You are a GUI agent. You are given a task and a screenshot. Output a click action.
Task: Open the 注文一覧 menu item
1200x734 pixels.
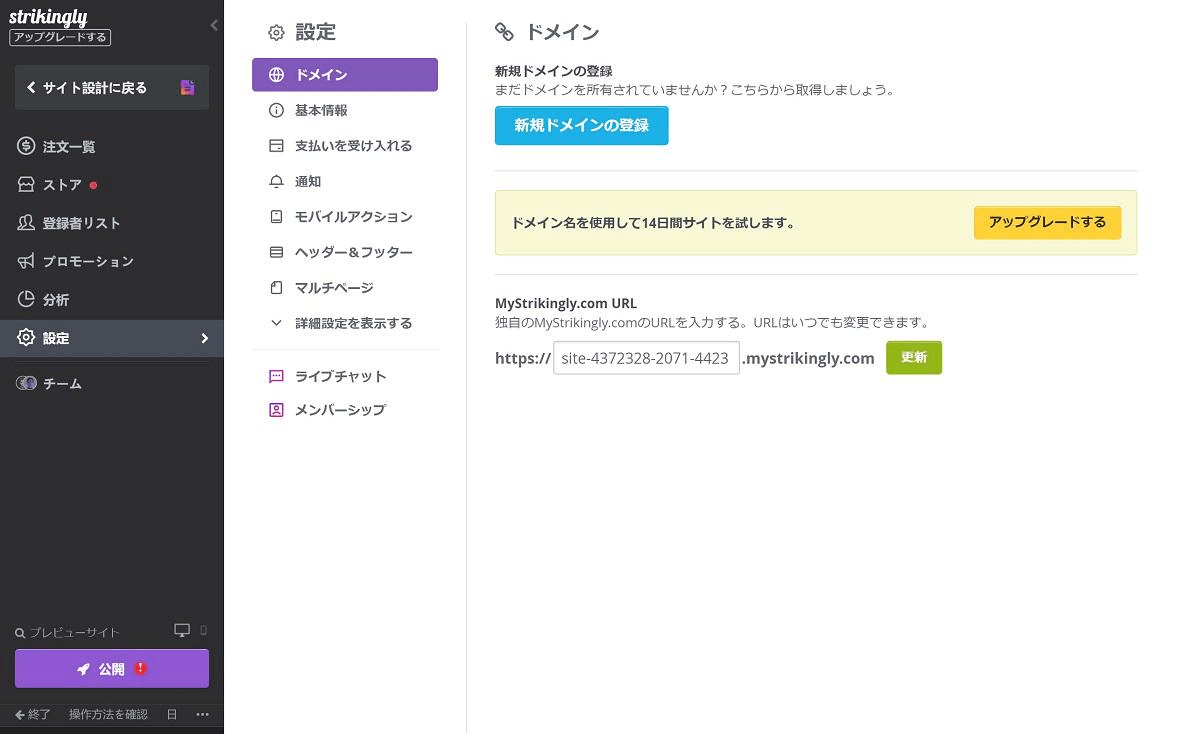68,146
